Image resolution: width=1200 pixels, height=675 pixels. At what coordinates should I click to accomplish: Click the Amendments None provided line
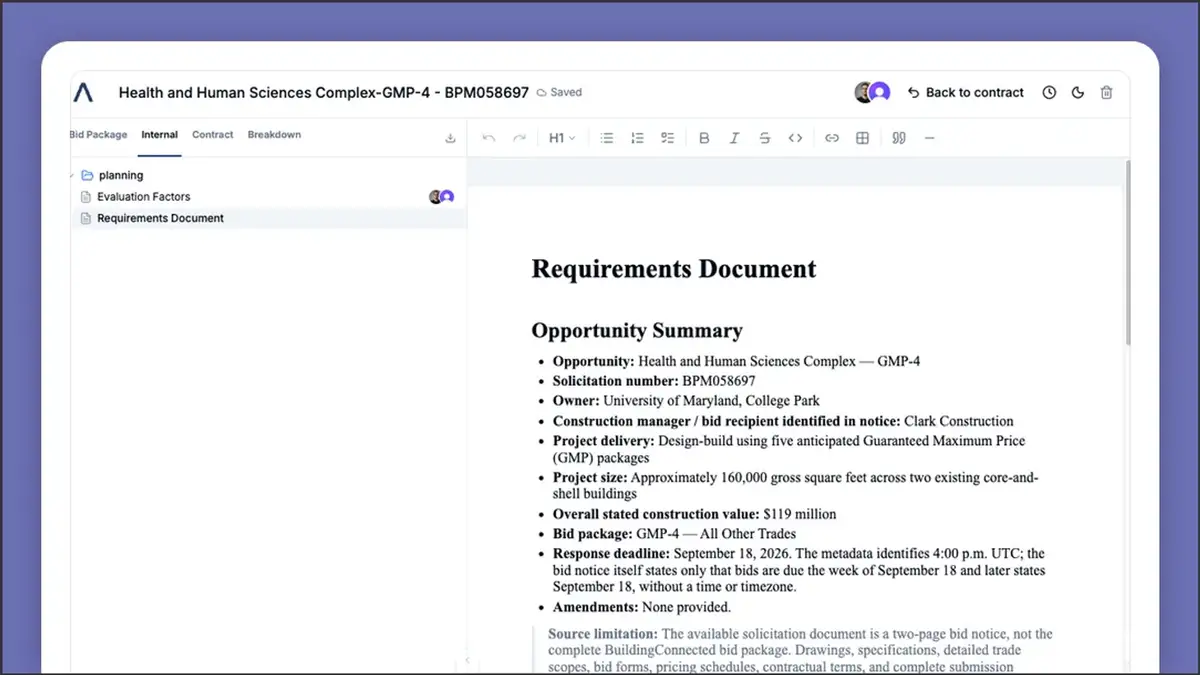point(641,607)
